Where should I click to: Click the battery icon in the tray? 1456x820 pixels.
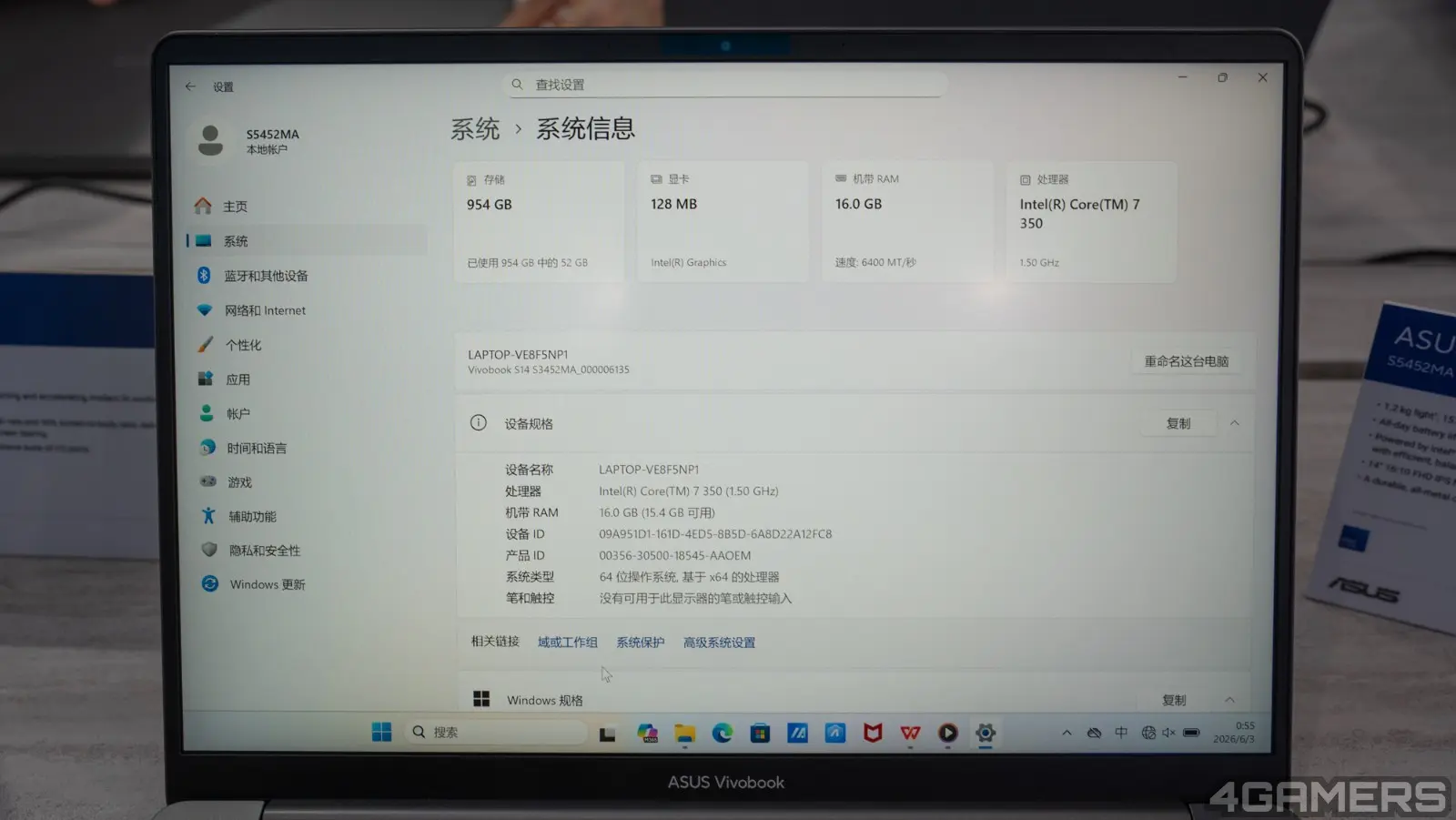click(1191, 733)
